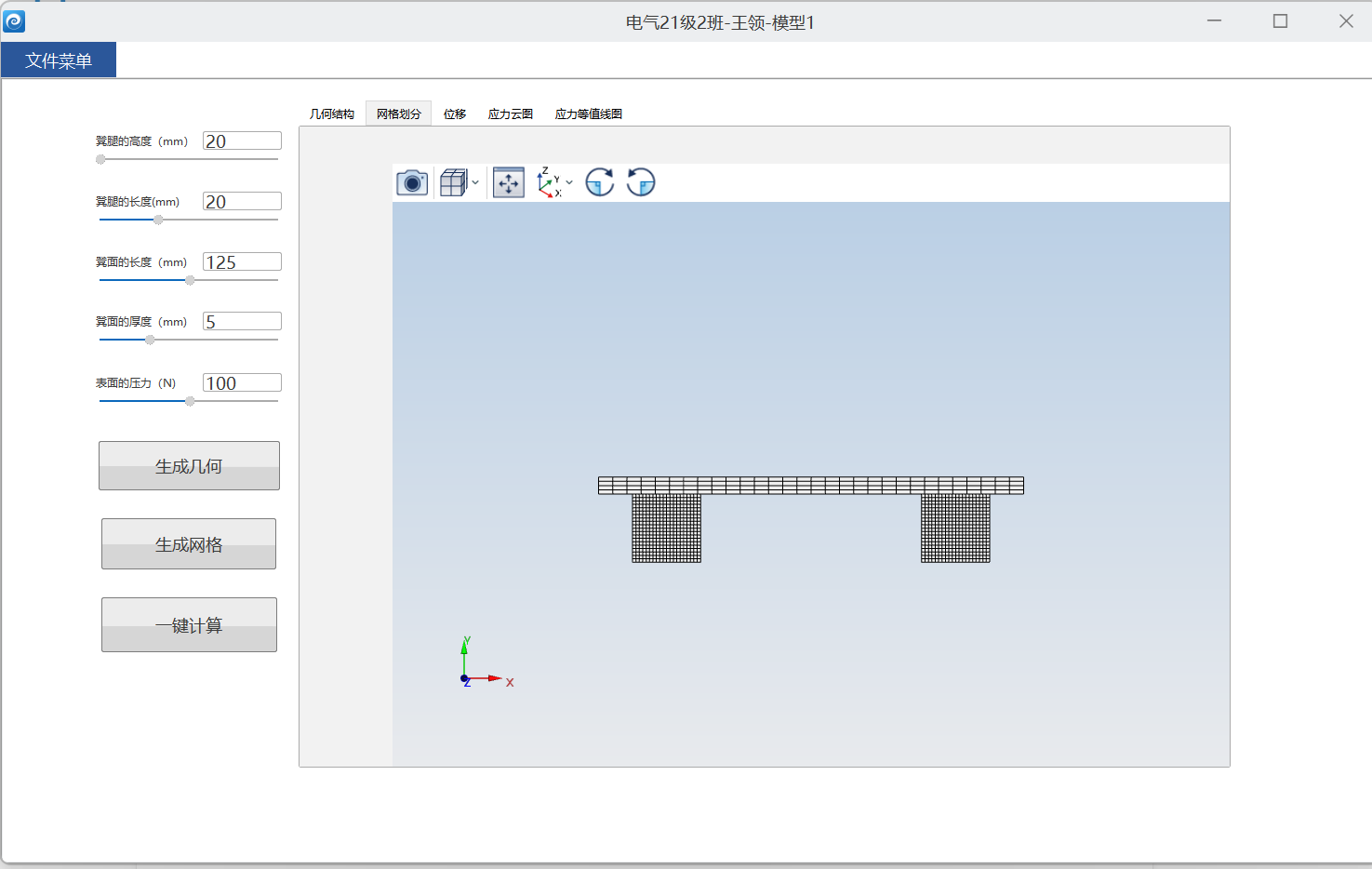
Task: Close the application window
Action: tap(1346, 20)
